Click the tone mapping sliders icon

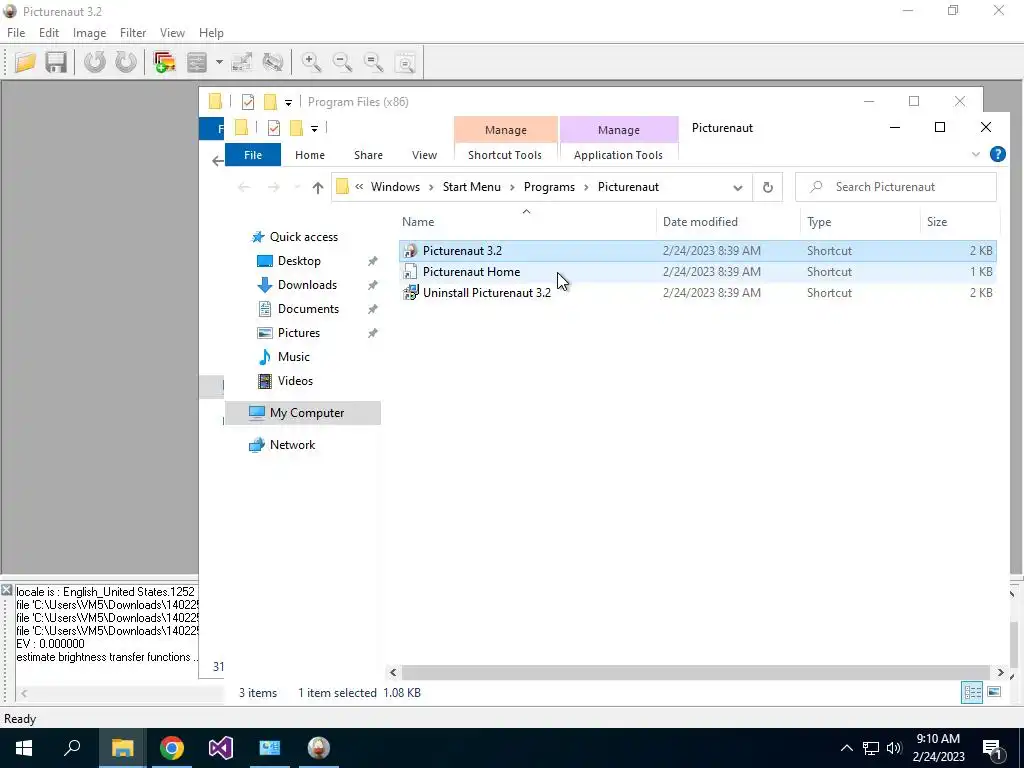[x=197, y=63]
